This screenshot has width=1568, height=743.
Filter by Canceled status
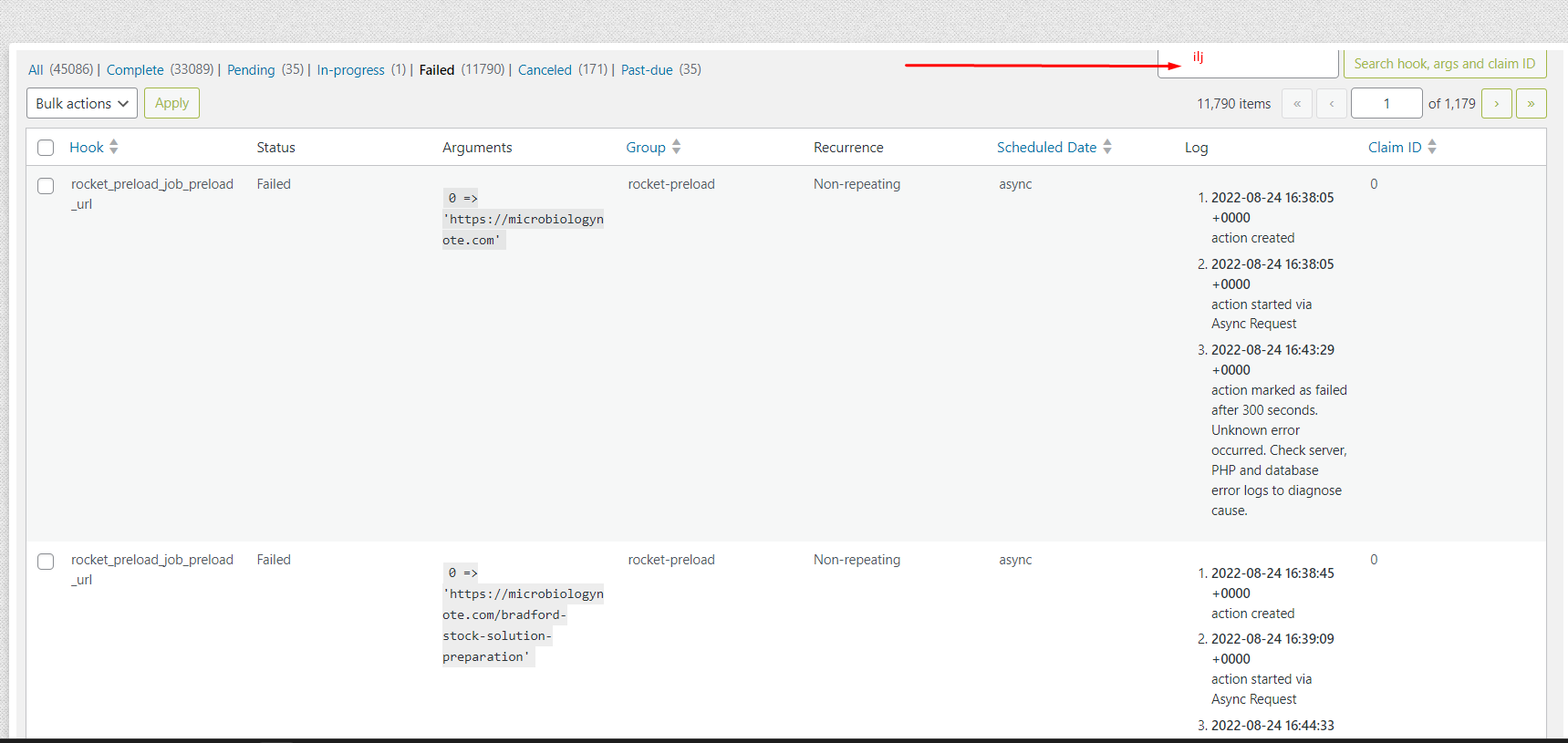tap(545, 69)
